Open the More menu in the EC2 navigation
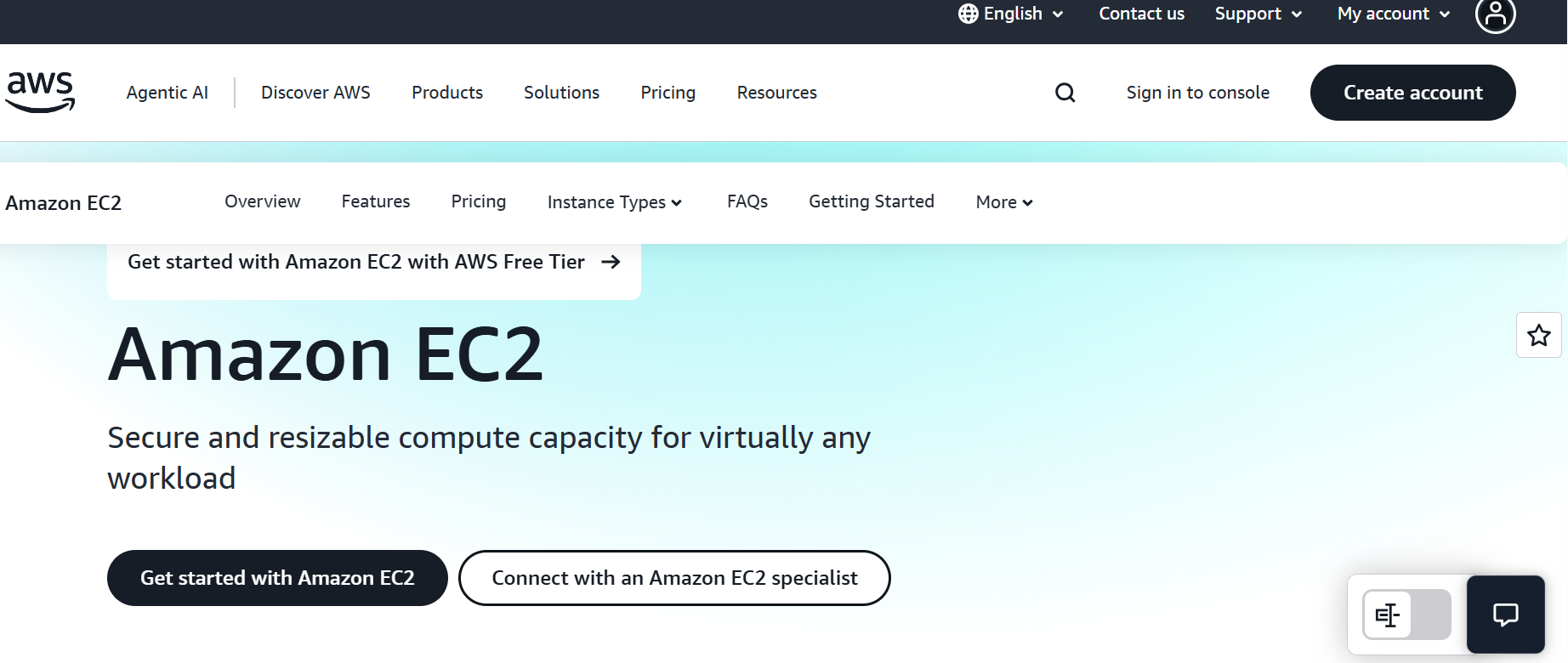The width and height of the screenshot is (1568, 663). pyautogui.click(x=1003, y=202)
